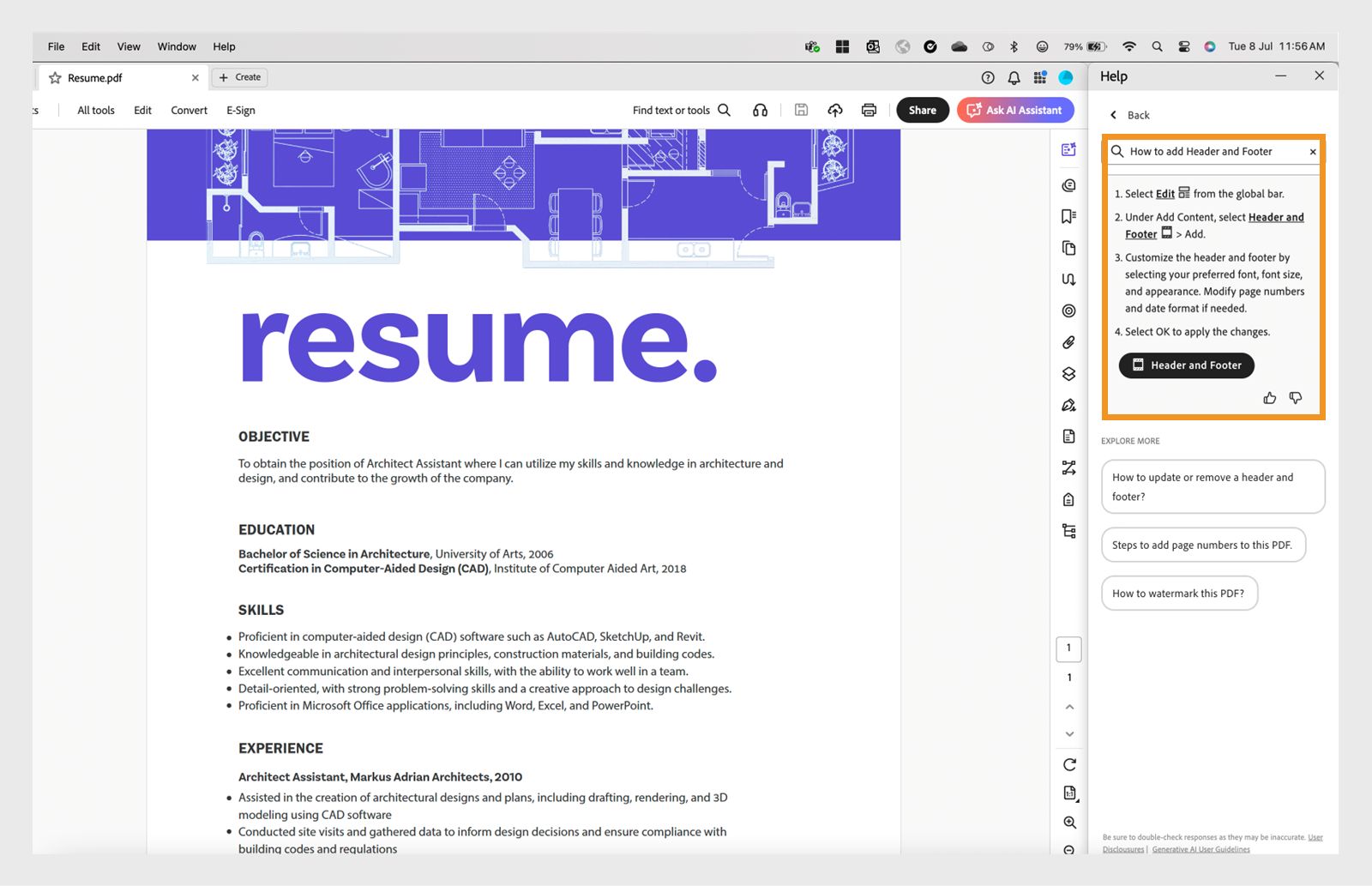The height and width of the screenshot is (886, 1372).
Task: Open the Edit menu in the menu bar
Action: pyautogui.click(x=90, y=46)
